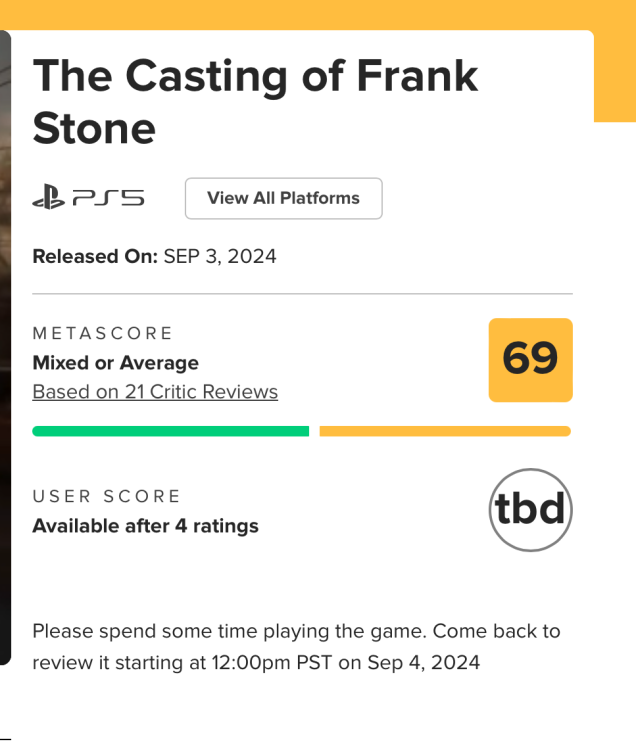636x750 pixels.
Task: Click the PlayStation symbol logo
Action: coord(47,198)
